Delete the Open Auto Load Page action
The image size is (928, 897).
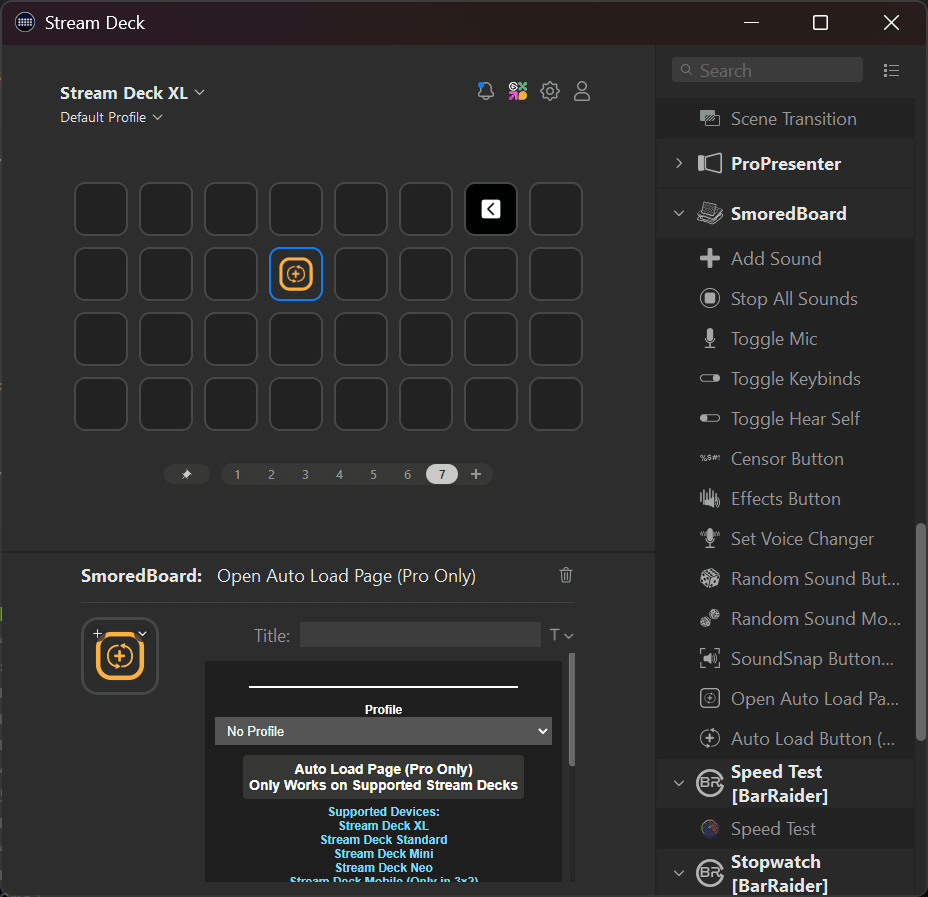tap(565, 575)
